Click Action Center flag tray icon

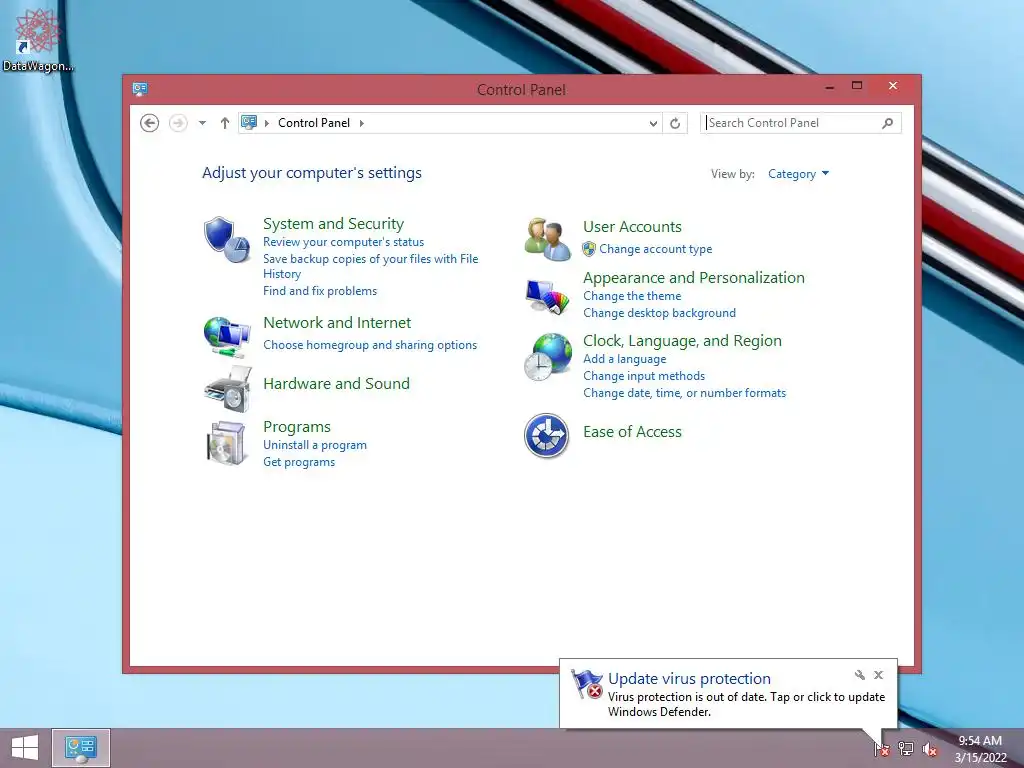click(882, 749)
